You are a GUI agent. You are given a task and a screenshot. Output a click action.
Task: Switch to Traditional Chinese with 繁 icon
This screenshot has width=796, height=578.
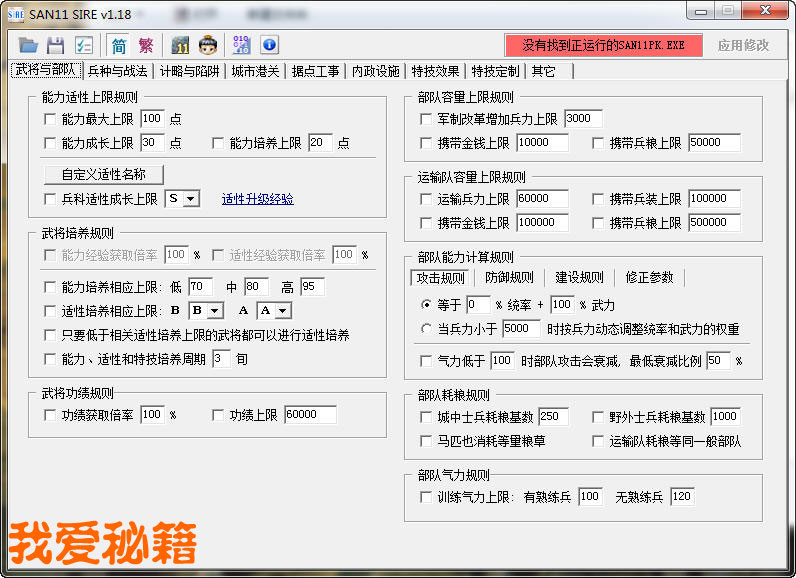146,45
